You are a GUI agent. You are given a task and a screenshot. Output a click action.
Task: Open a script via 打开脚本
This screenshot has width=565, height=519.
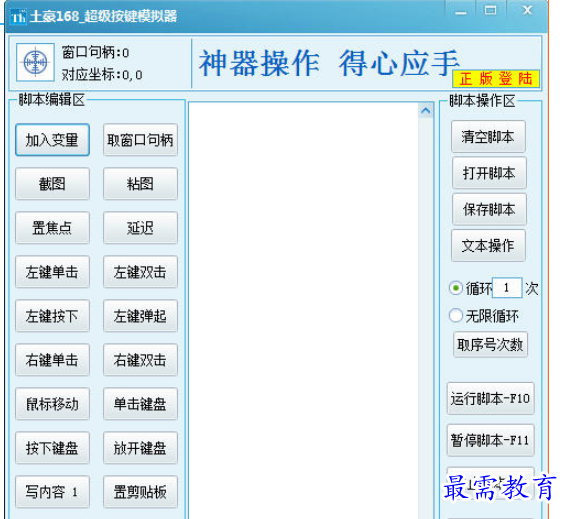tap(489, 173)
